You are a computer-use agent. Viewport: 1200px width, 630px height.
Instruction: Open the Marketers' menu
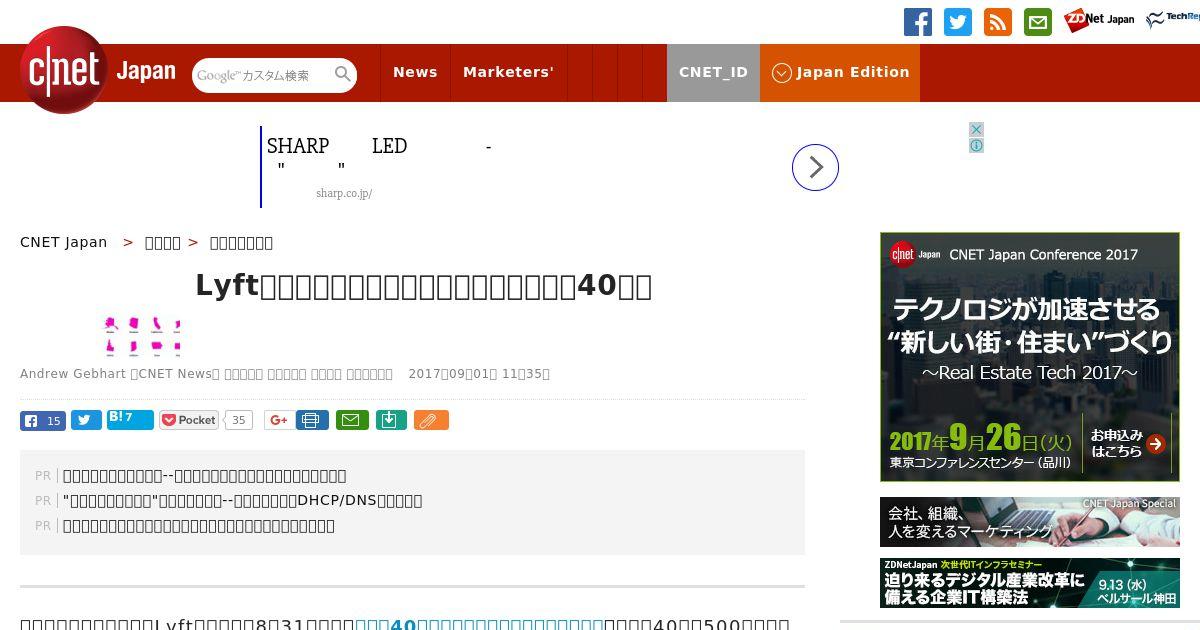[508, 72]
